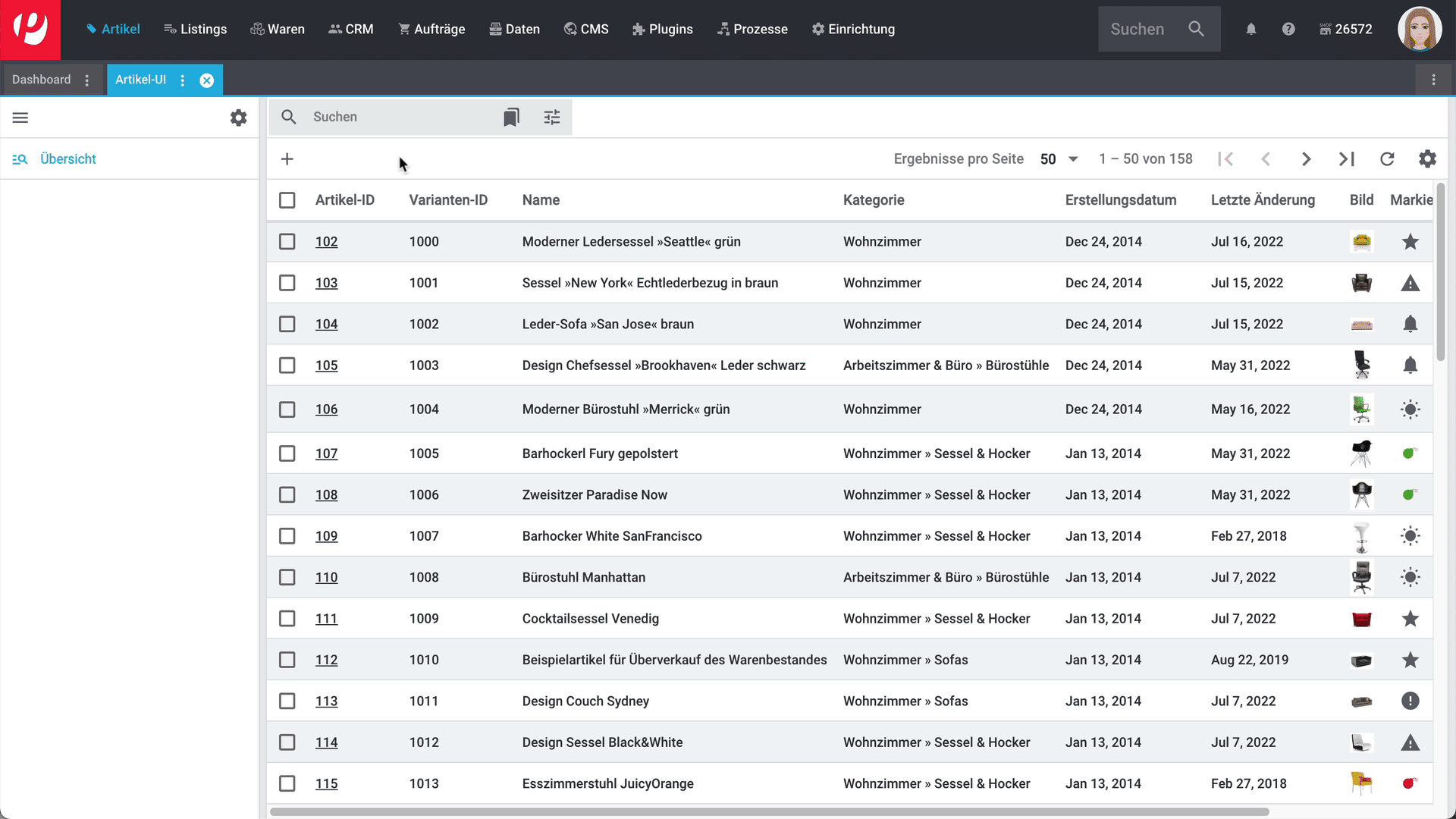Screen dimensions: 1456x819
Task: Open saved search bookmarks icon
Action: coord(511,117)
